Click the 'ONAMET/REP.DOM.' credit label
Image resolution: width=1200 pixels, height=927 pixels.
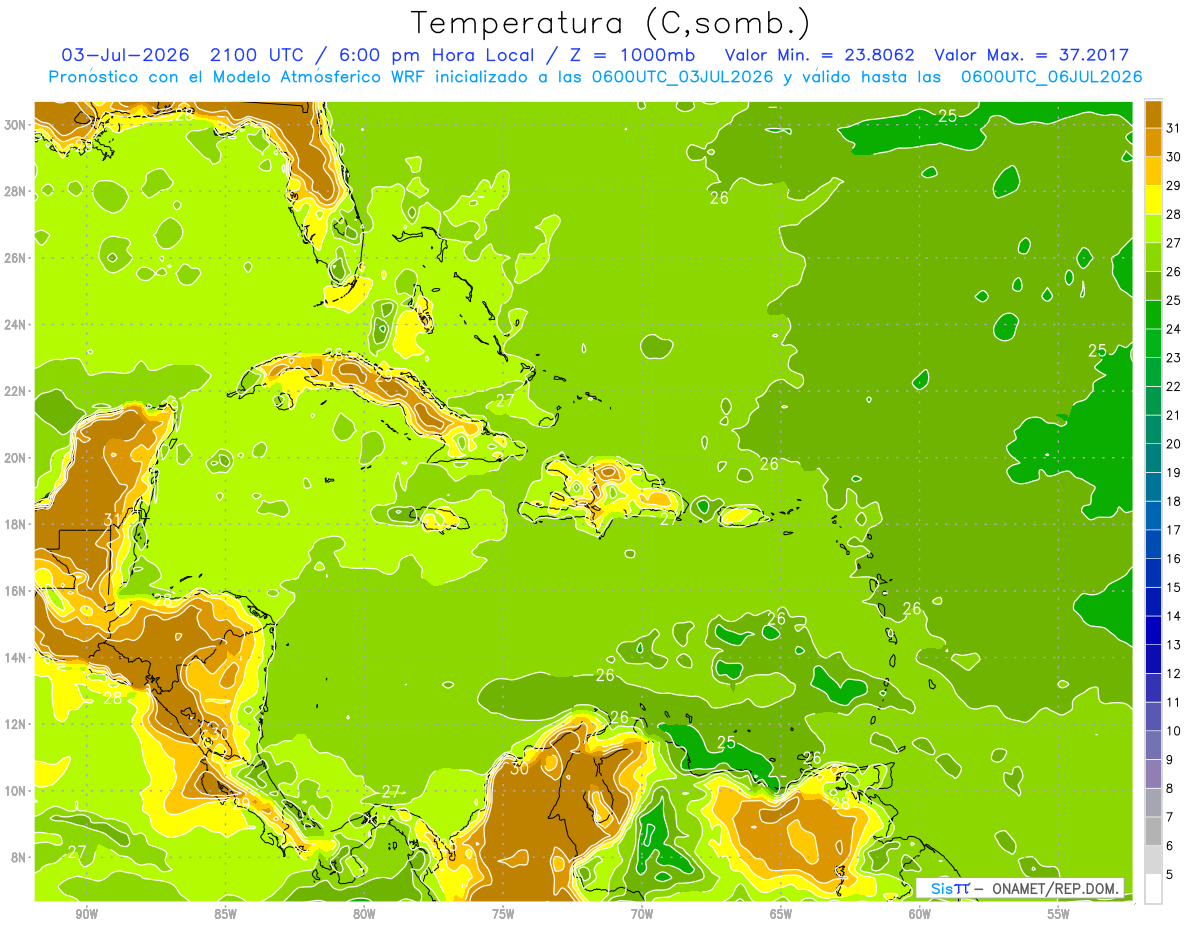pyautogui.click(x=1056, y=888)
